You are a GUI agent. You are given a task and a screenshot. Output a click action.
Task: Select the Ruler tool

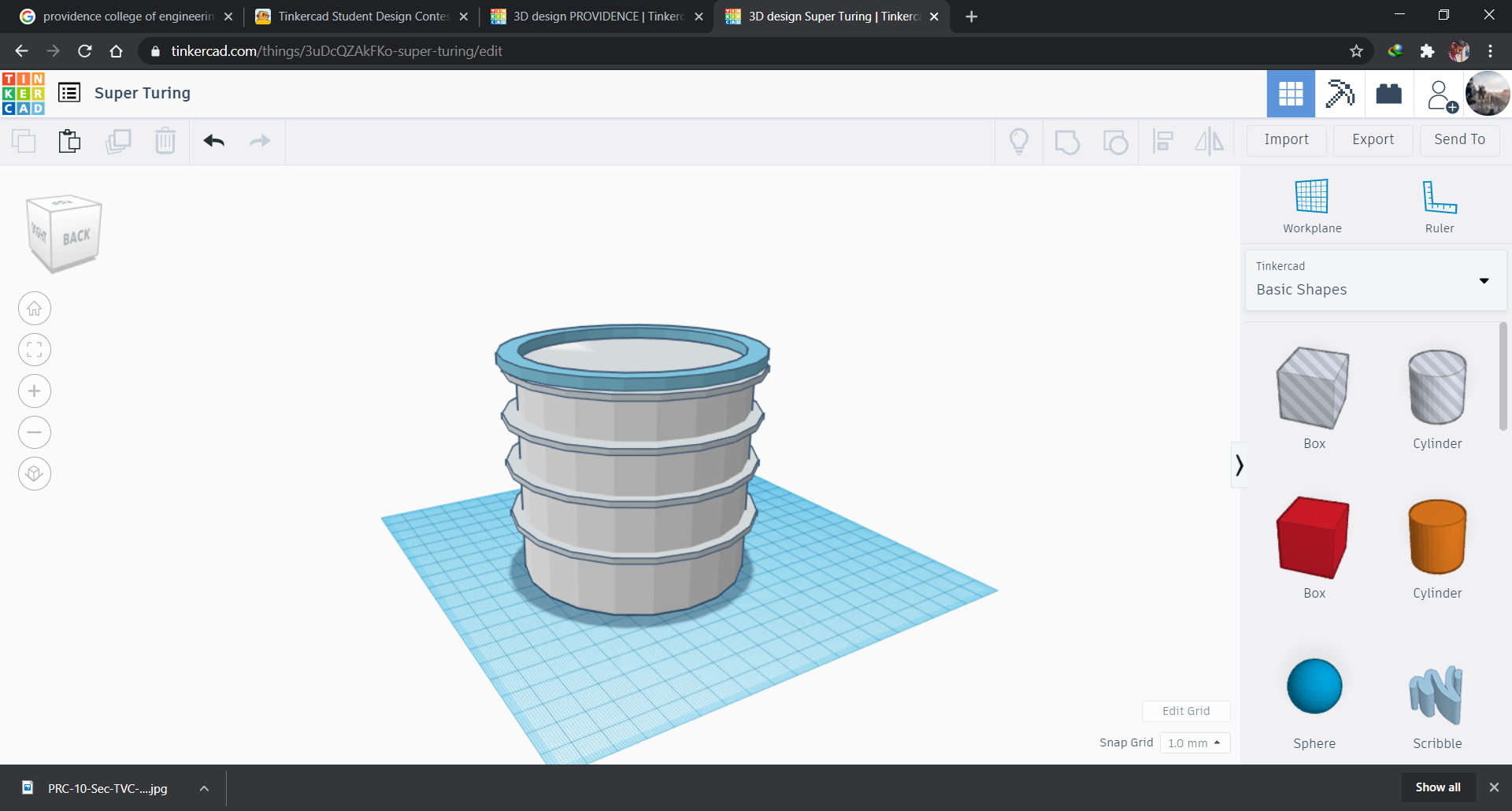[x=1440, y=206]
